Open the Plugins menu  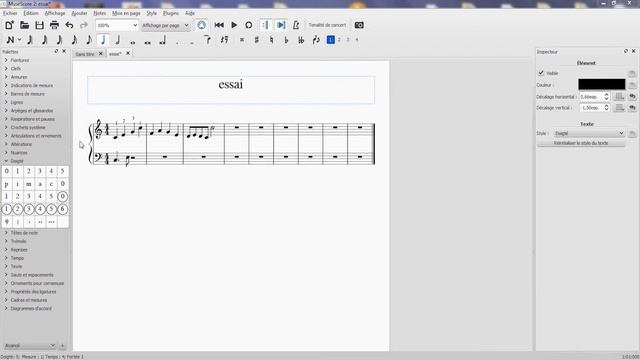(x=171, y=13)
